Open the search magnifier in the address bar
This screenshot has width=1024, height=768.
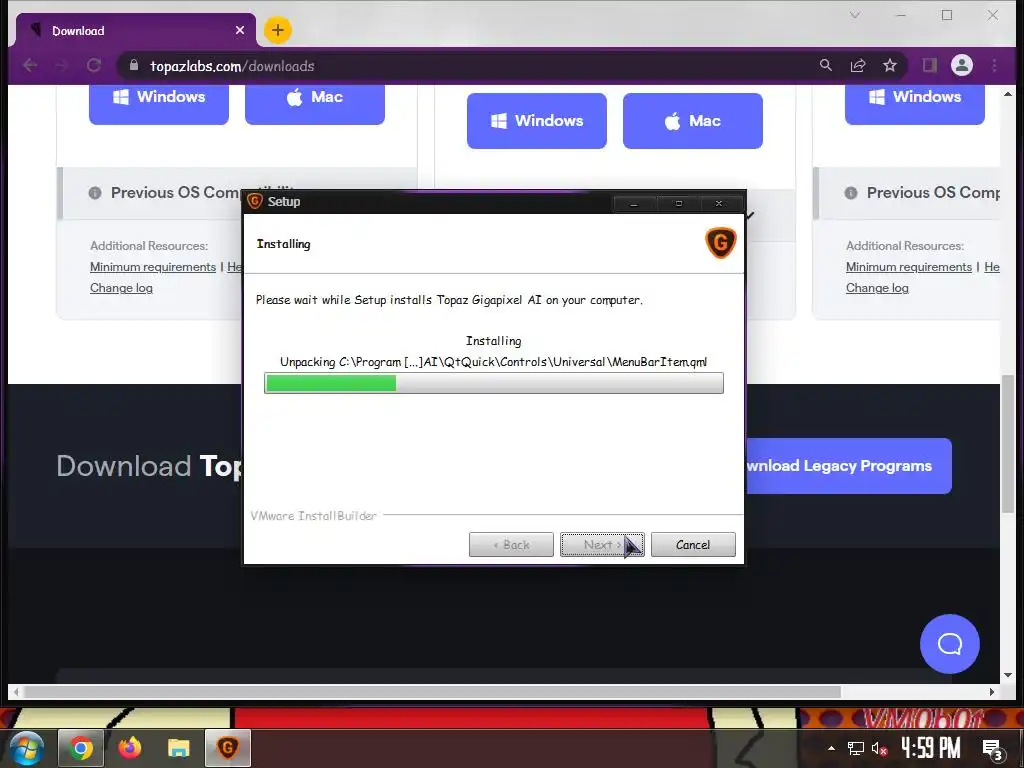[x=825, y=65]
